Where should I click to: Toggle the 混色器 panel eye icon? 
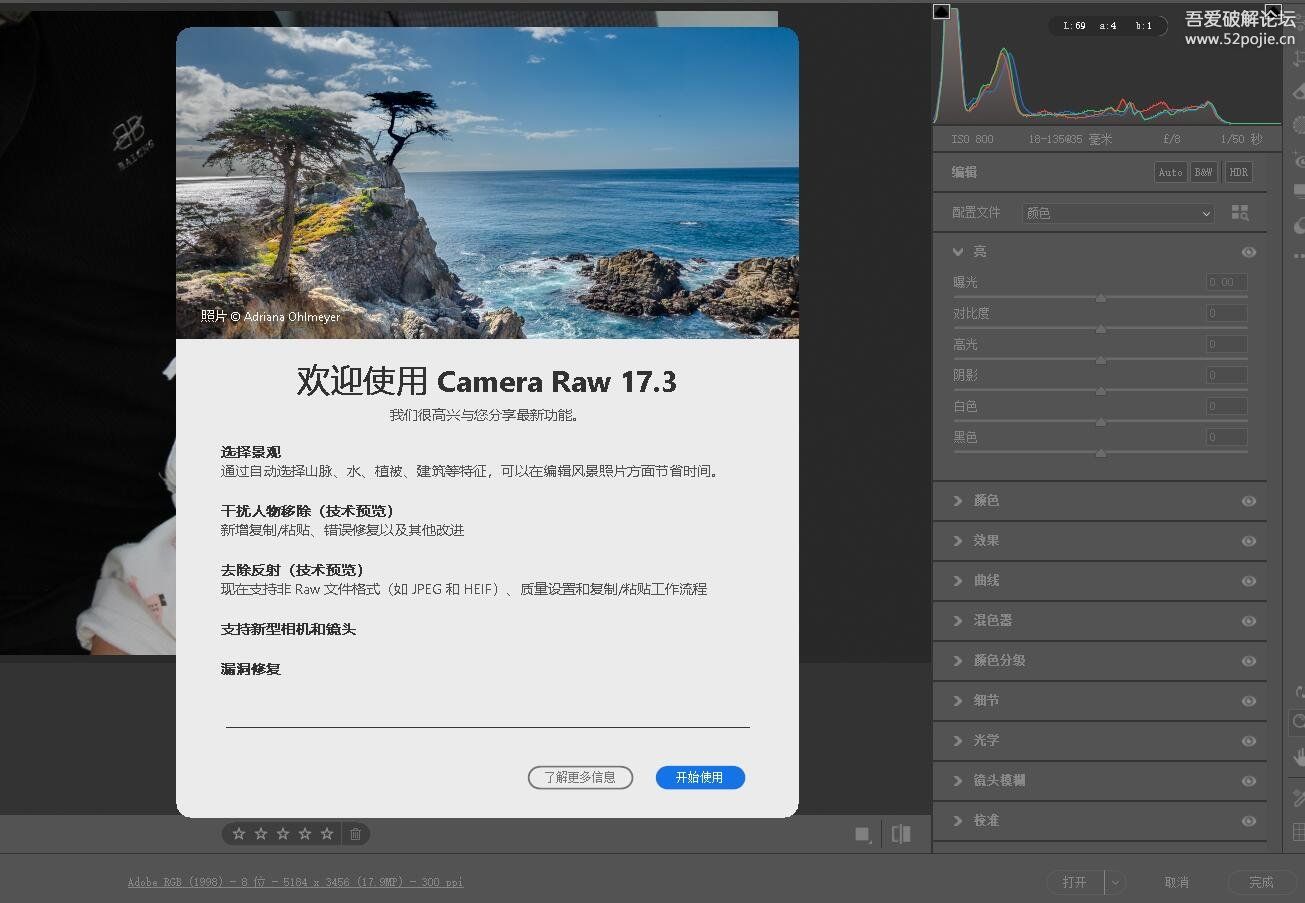(x=1249, y=621)
